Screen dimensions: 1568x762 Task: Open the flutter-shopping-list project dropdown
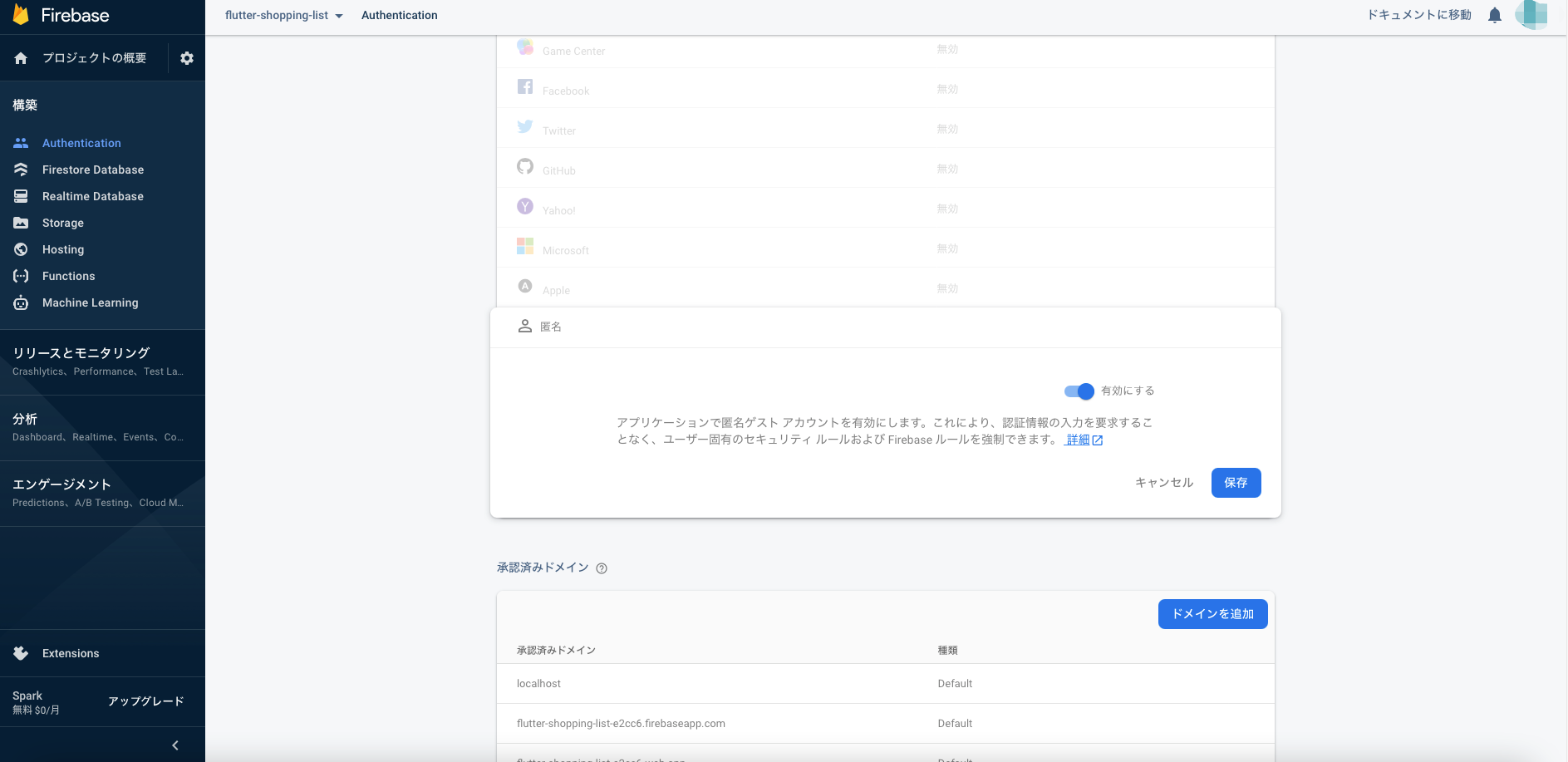pos(283,15)
